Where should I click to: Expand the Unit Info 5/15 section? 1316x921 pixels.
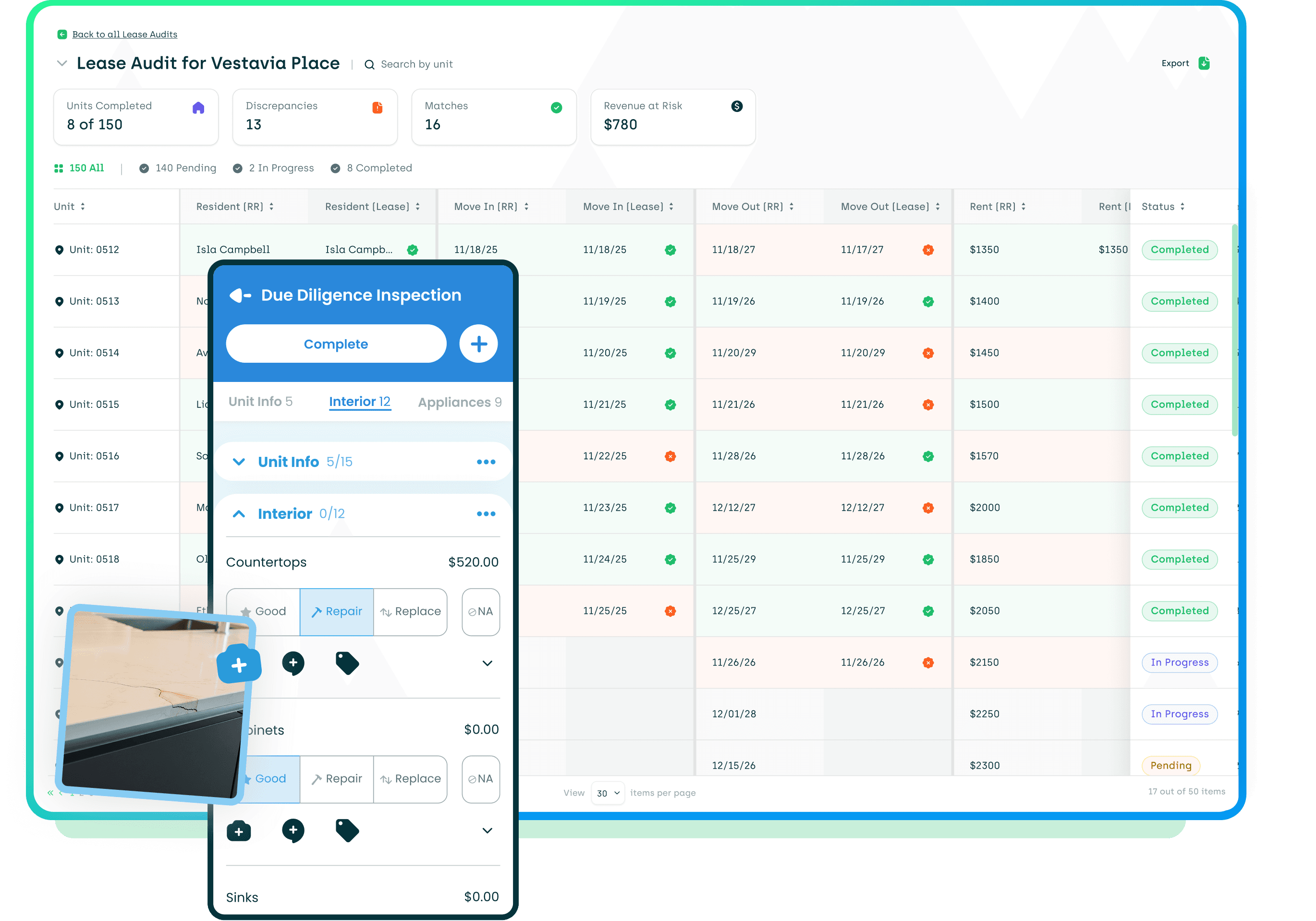(239, 462)
